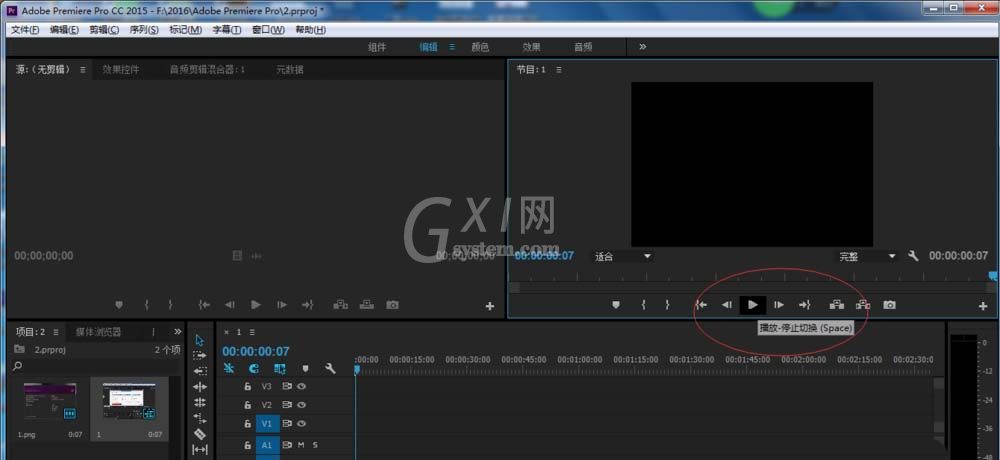This screenshot has height=460, width=1000.
Task: Mark Out point in Program monitor
Action: tap(668, 305)
